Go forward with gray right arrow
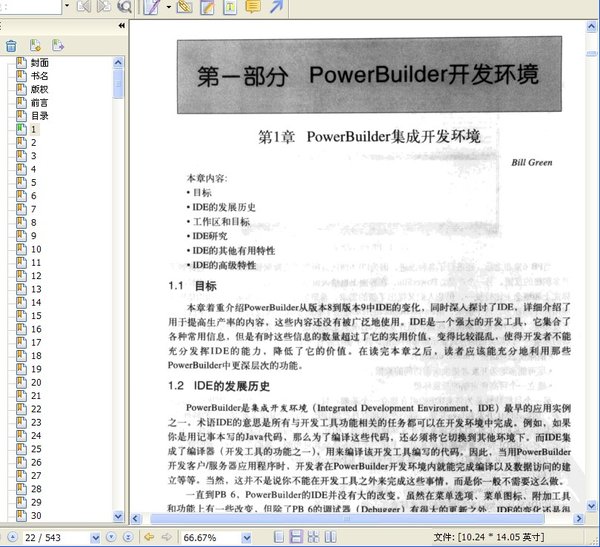This screenshot has height=547, width=600. (166, 537)
